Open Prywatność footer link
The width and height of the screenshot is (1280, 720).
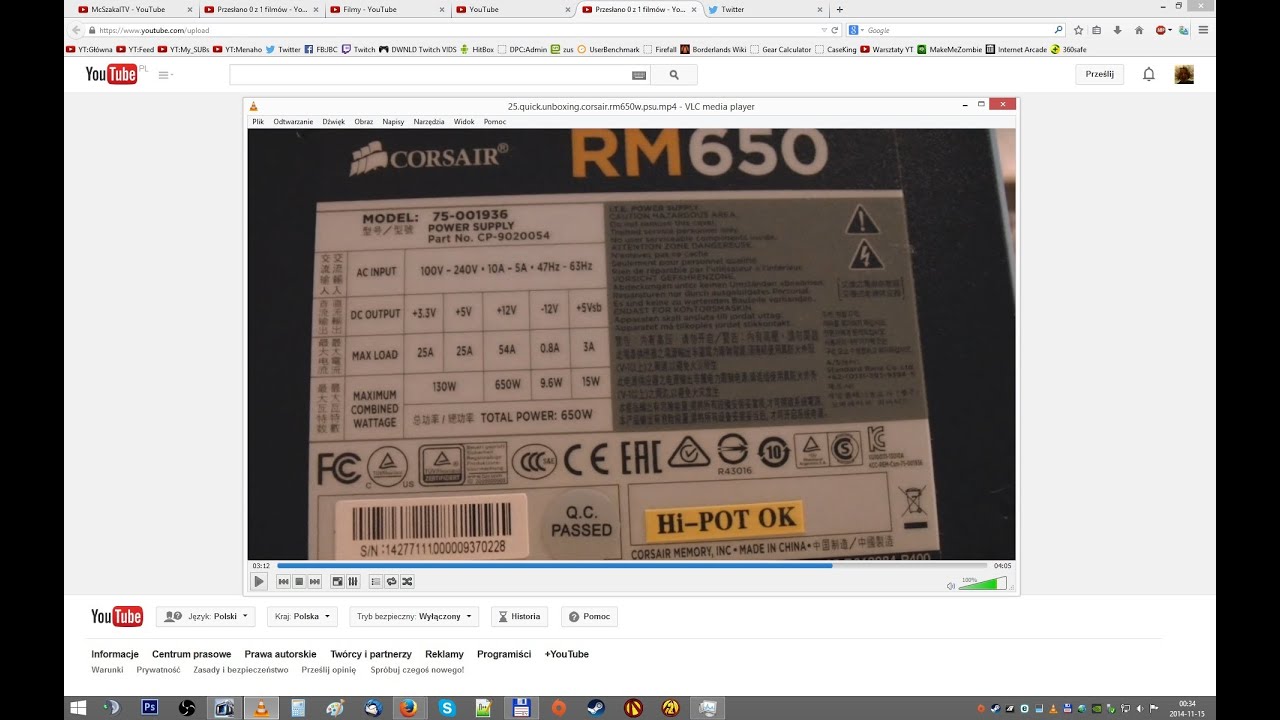click(x=158, y=670)
